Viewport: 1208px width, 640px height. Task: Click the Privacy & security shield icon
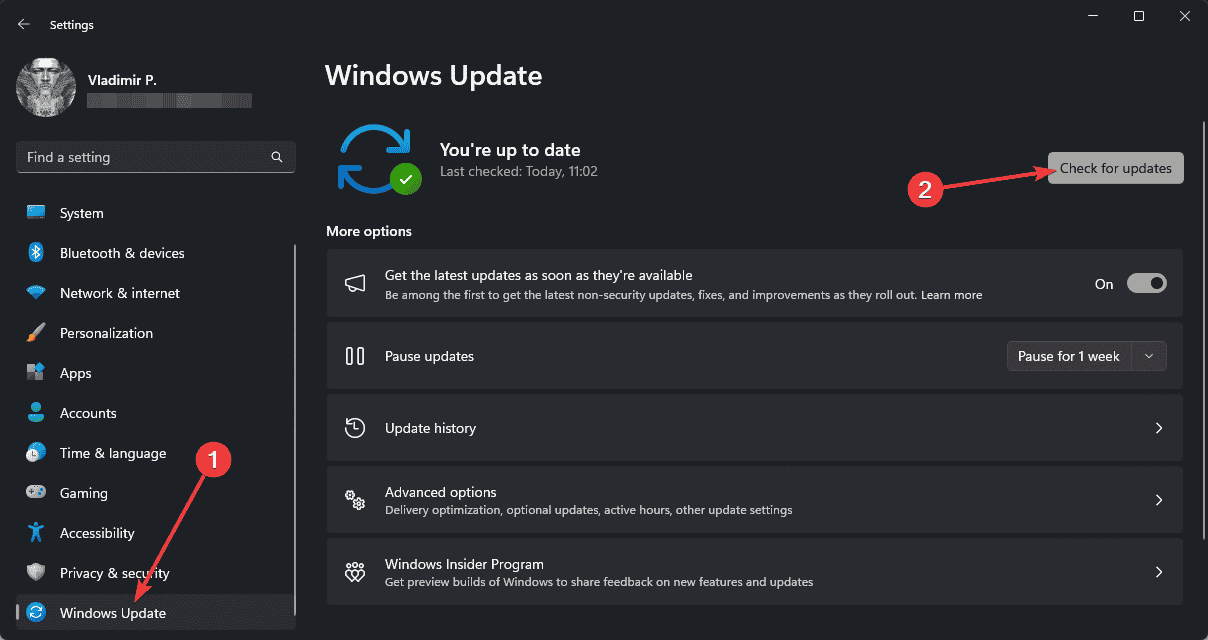[37, 573]
